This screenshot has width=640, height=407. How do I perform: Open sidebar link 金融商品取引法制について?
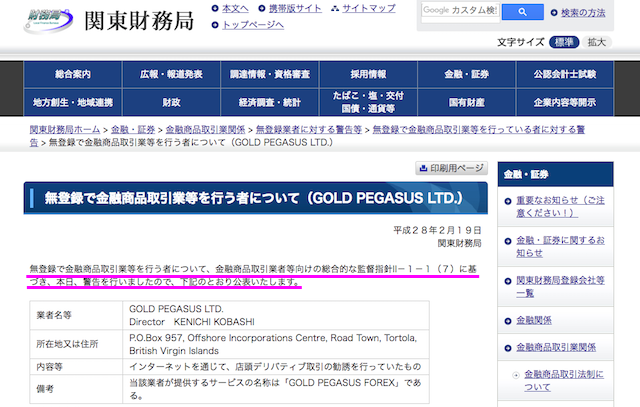point(564,380)
